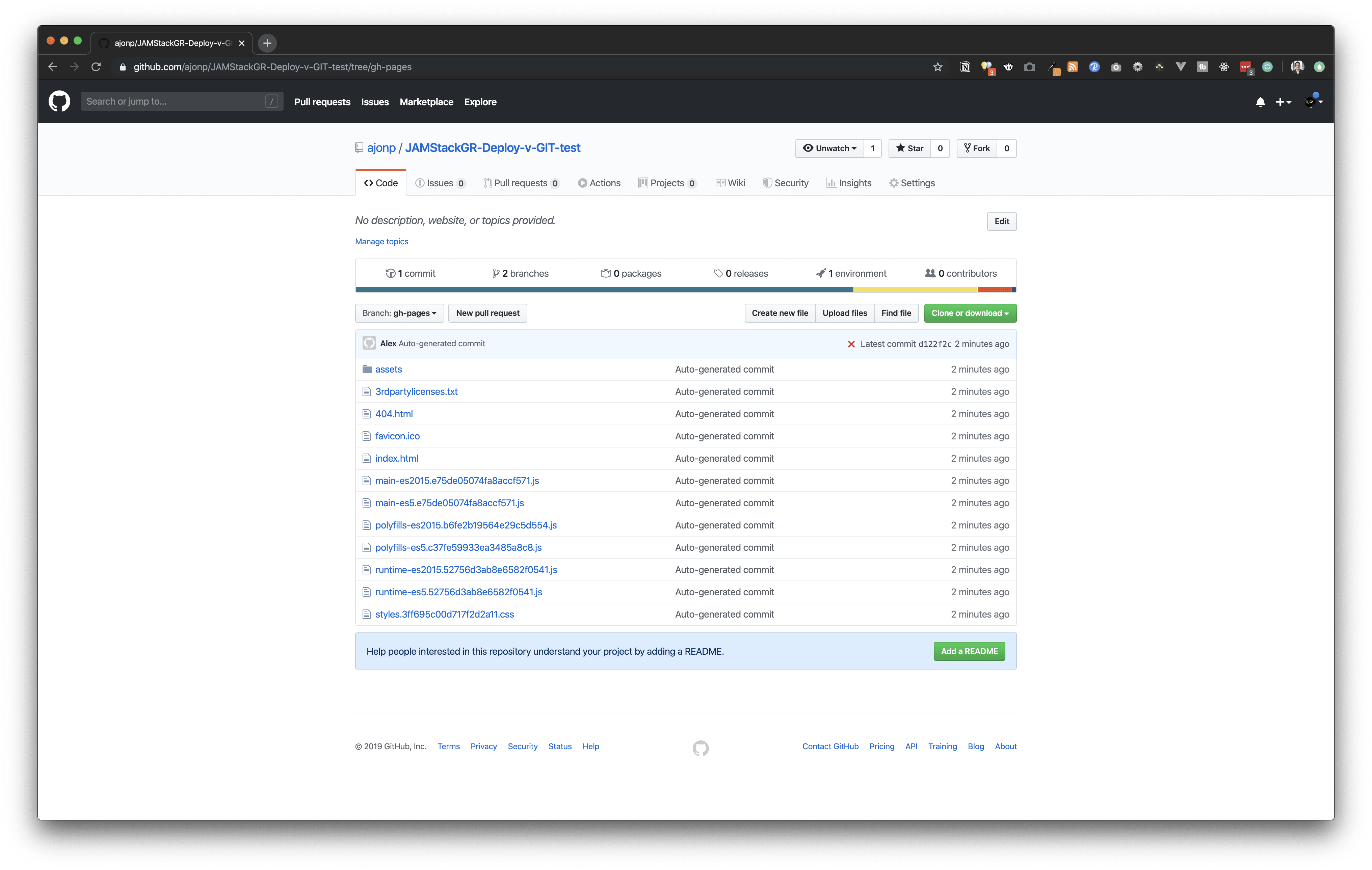This screenshot has width=1372, height=870.
Task: Fork the repository
Action: [x=977, y=148]
